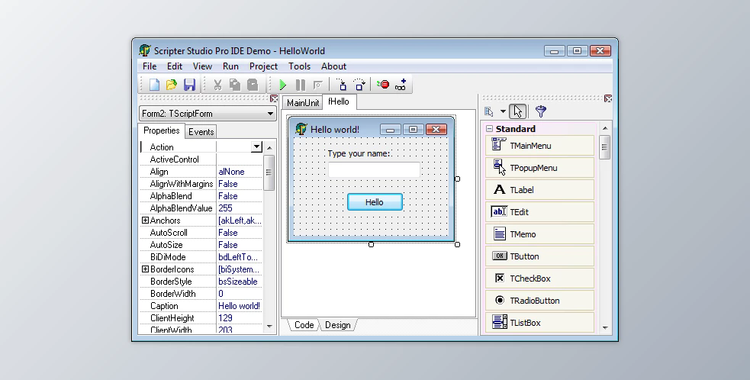Click component palette scroll up arrow
Image resolution: width=750 pixels, height=380 pixels.
(605, 128)
